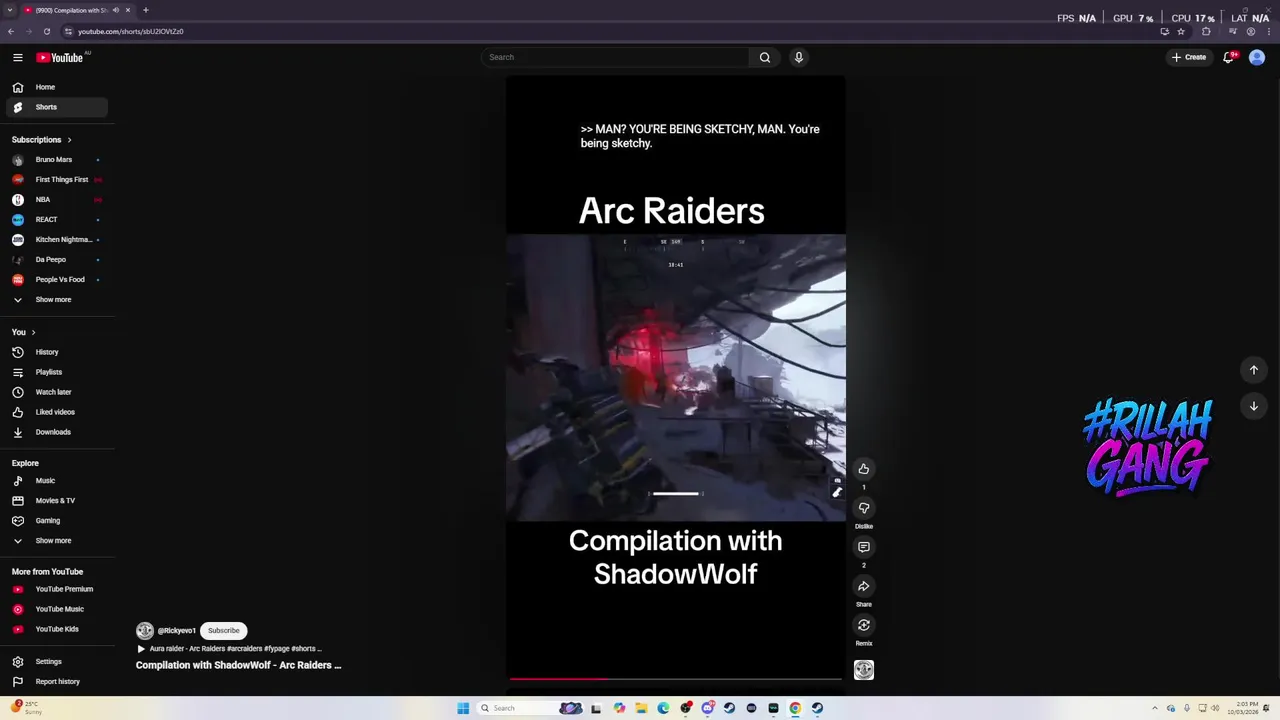
Task: Go to previous Short with up arrow
Action: (1253, 370)
